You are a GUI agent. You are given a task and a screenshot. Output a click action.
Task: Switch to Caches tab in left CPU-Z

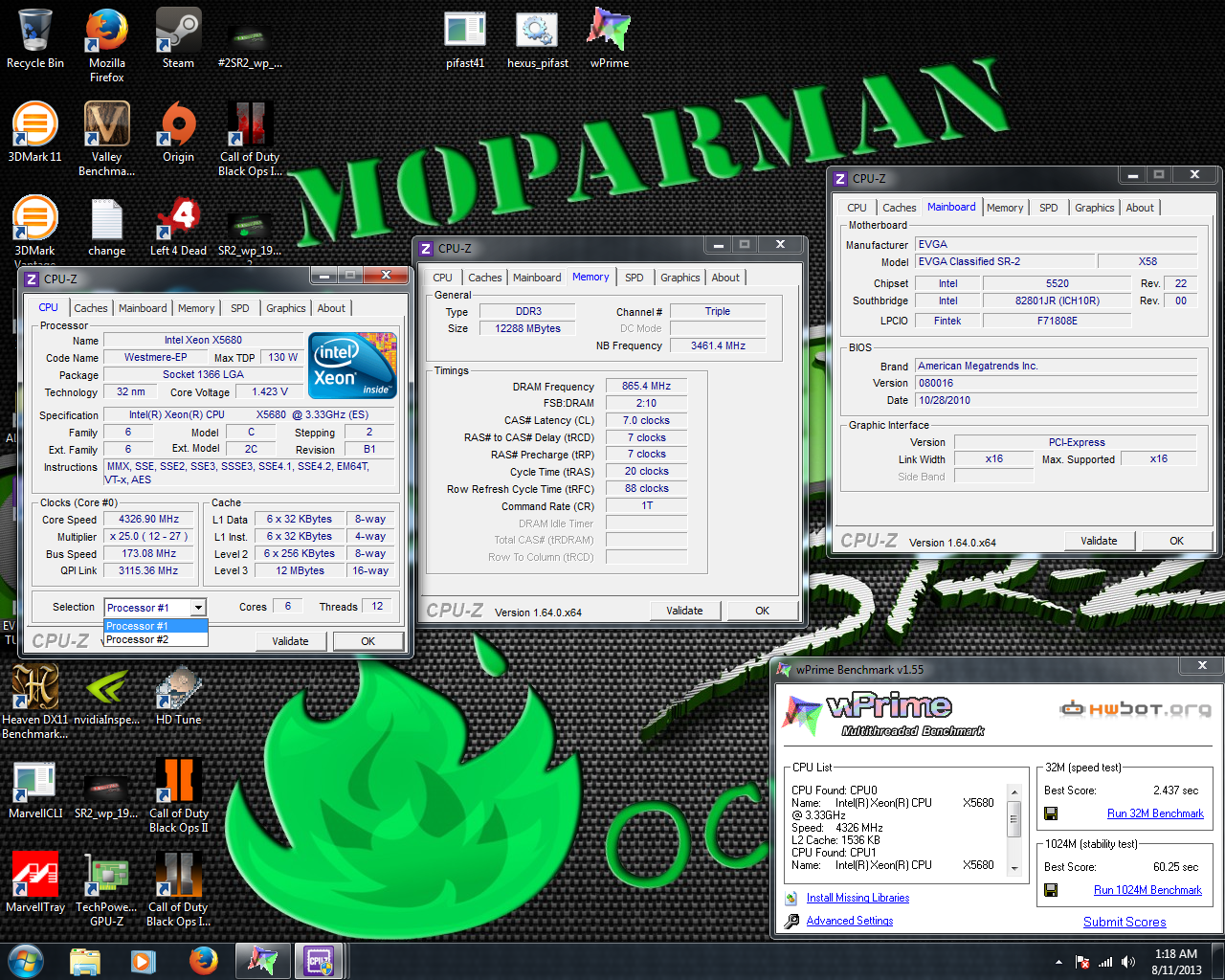click(x=91, y=308)
